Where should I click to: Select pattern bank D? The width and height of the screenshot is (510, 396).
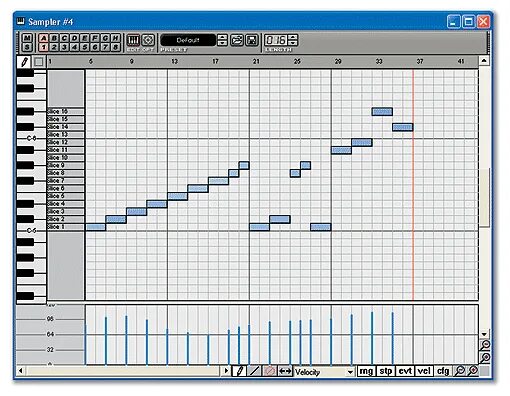pyautogui.click(x=74, y=38)
